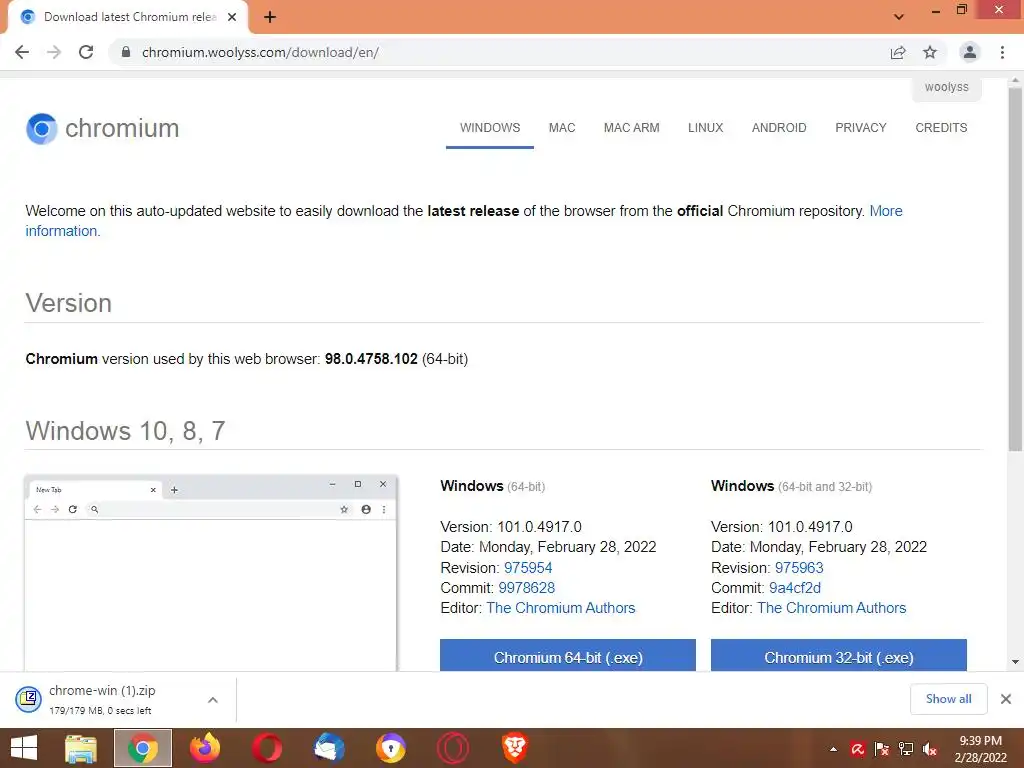Open the Windows Start menu

click(x=24, y=748)
